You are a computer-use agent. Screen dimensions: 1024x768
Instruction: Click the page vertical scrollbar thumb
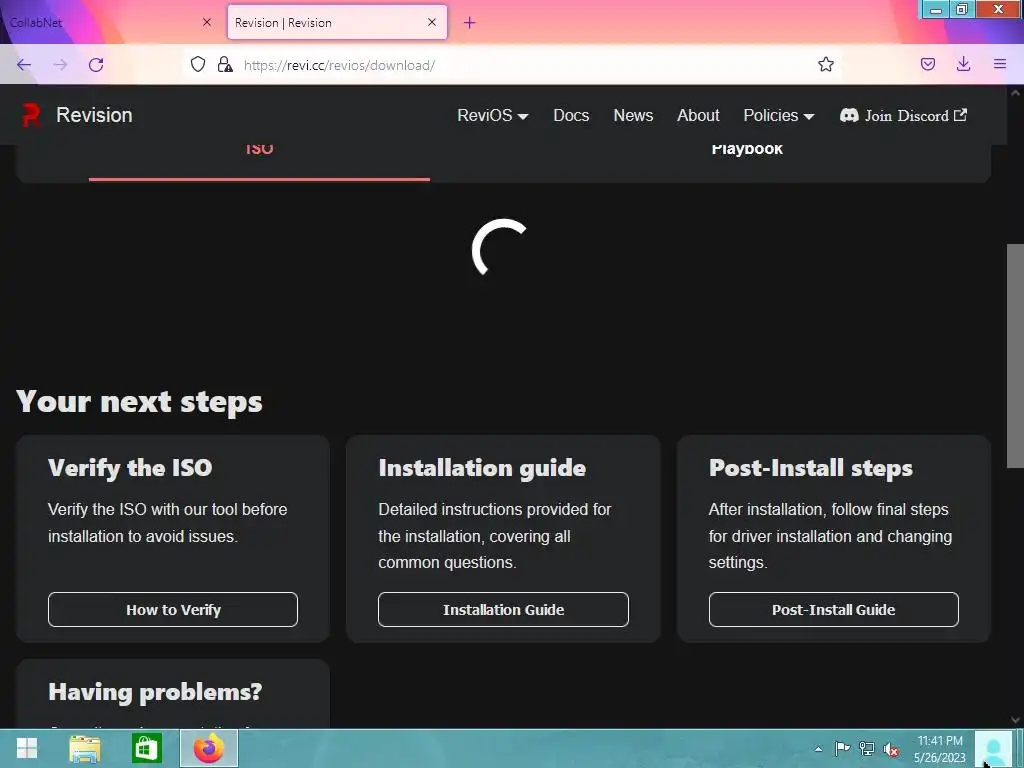coord(1016,355)
